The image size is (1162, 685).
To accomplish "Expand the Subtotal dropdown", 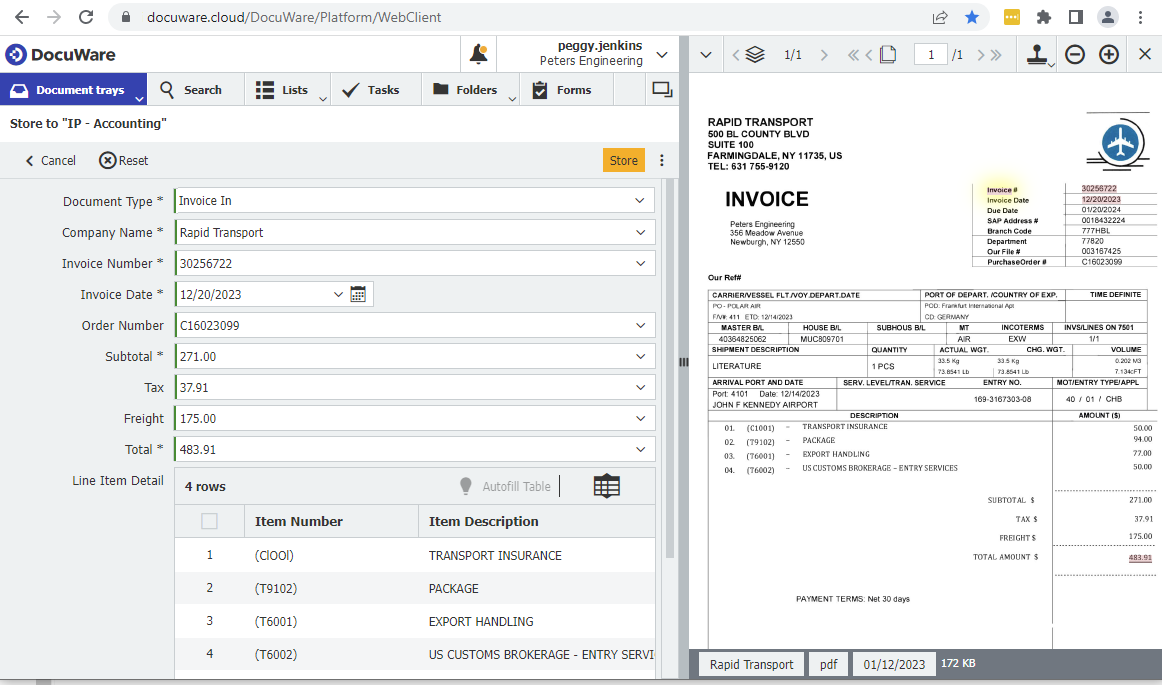I will pos(640,357).
